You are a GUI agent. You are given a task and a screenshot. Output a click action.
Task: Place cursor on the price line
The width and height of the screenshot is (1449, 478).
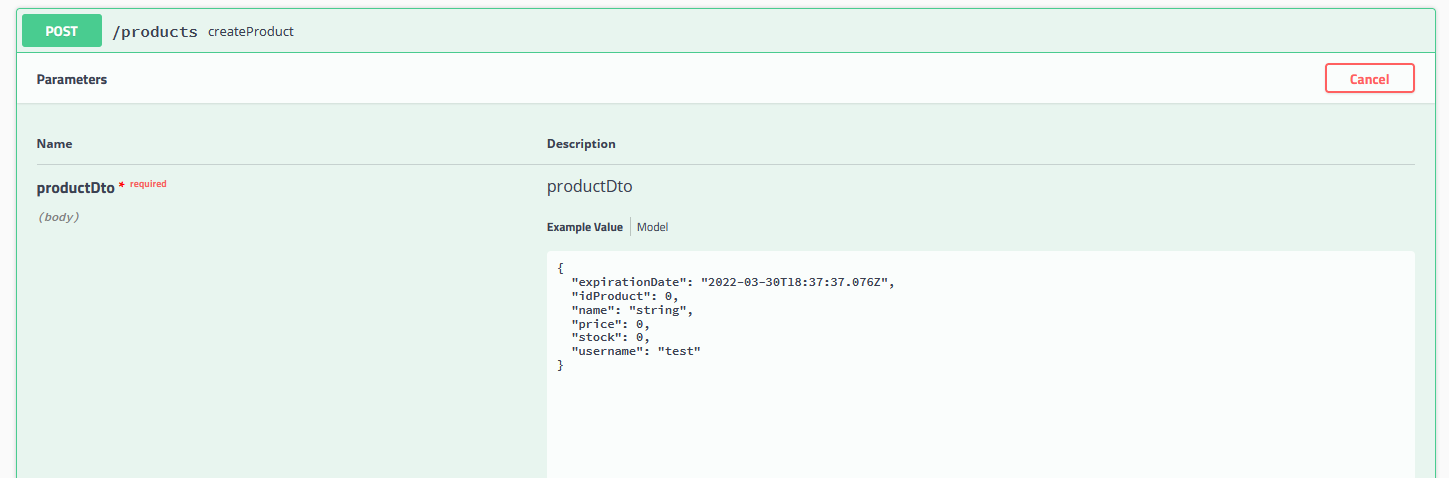(x=610, y=324)
